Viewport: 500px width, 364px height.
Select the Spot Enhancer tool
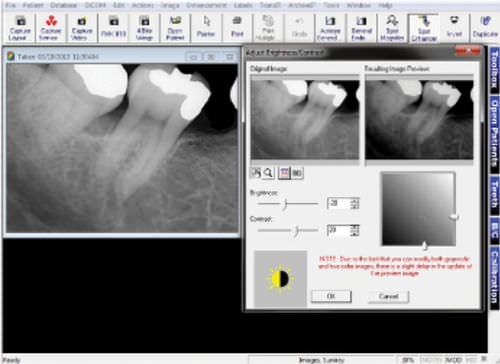click(x=423, y=28)
